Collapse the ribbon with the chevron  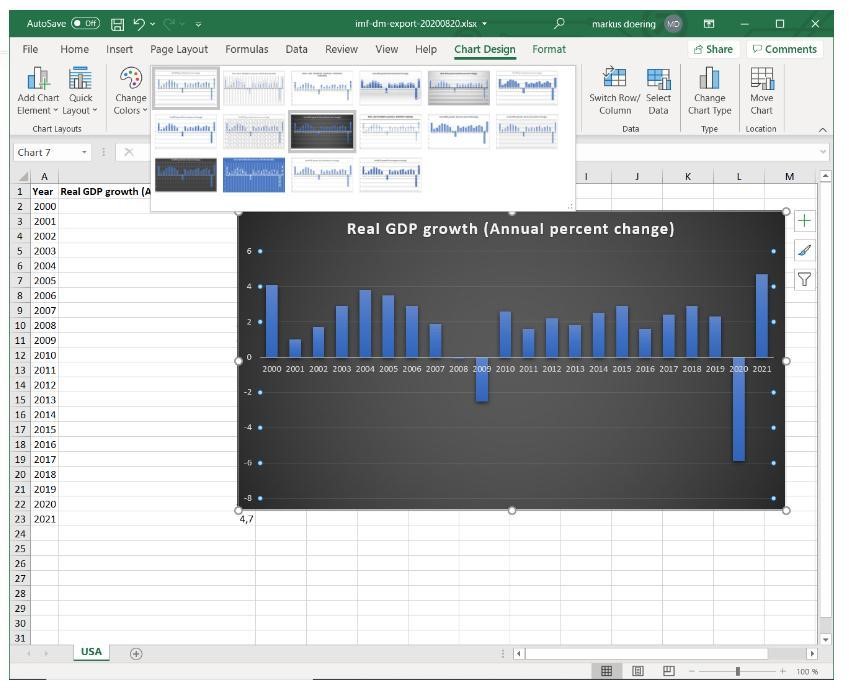click(823, 130)
